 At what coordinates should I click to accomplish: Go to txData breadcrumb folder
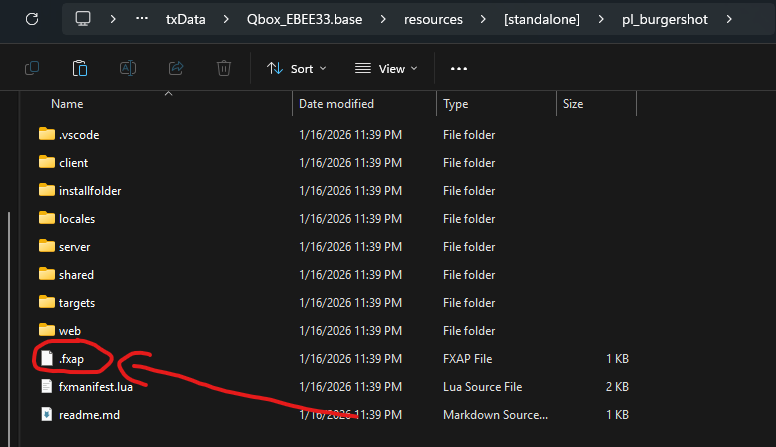(186, 19)
